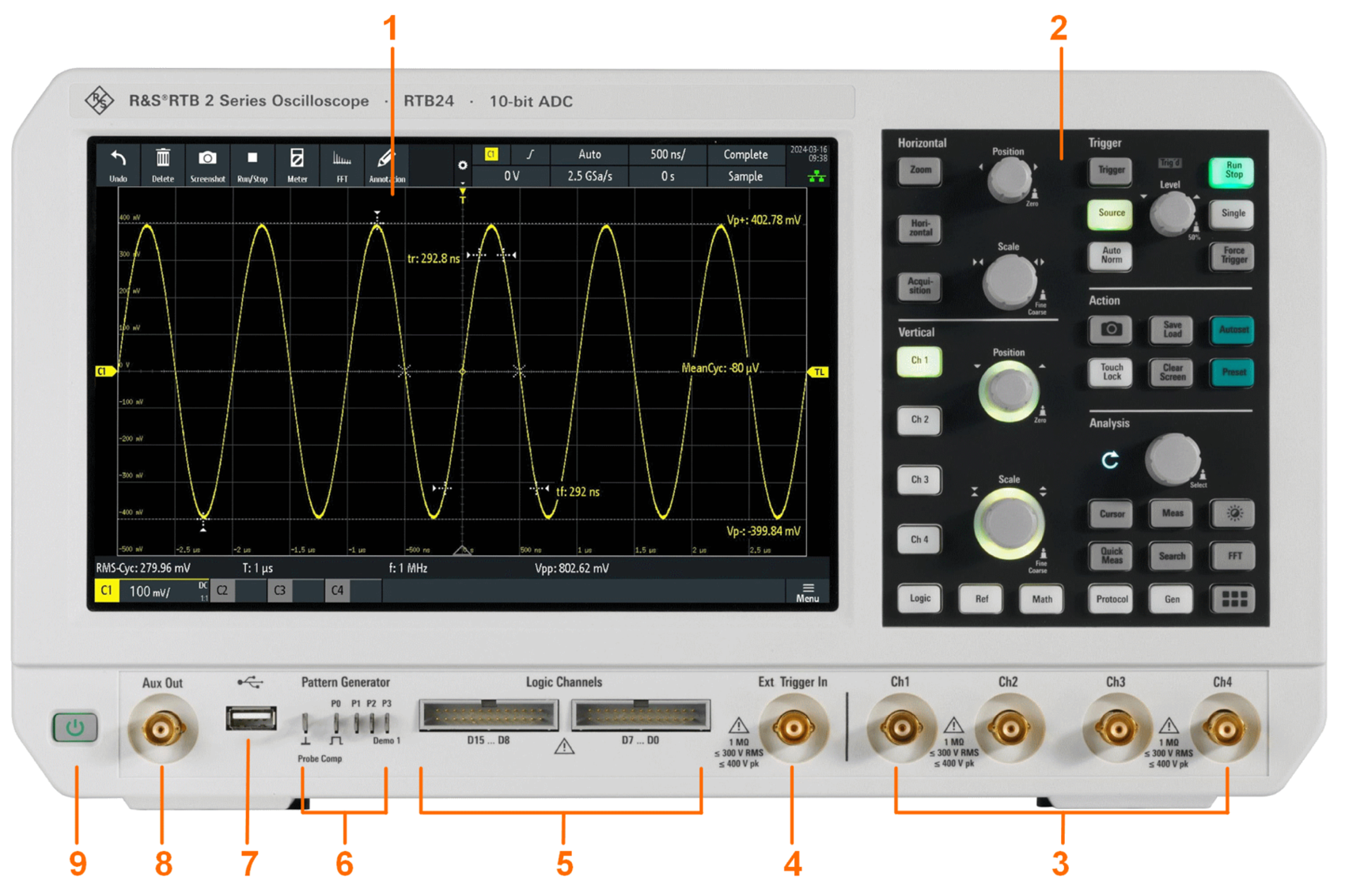Click the camera button in the Action section

point(1111,329)
